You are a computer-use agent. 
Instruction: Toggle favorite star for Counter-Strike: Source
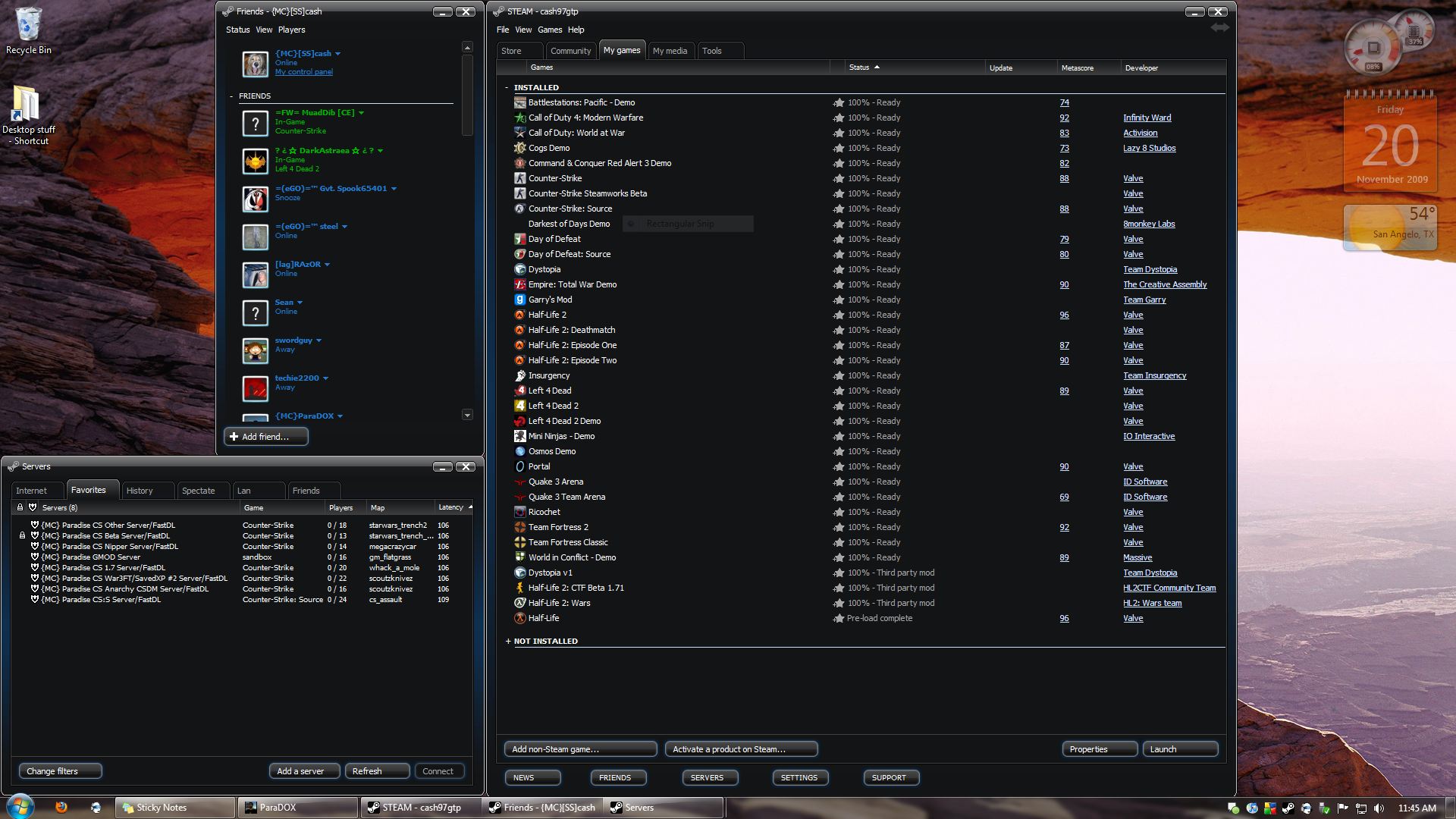click(x=839, y=209)
